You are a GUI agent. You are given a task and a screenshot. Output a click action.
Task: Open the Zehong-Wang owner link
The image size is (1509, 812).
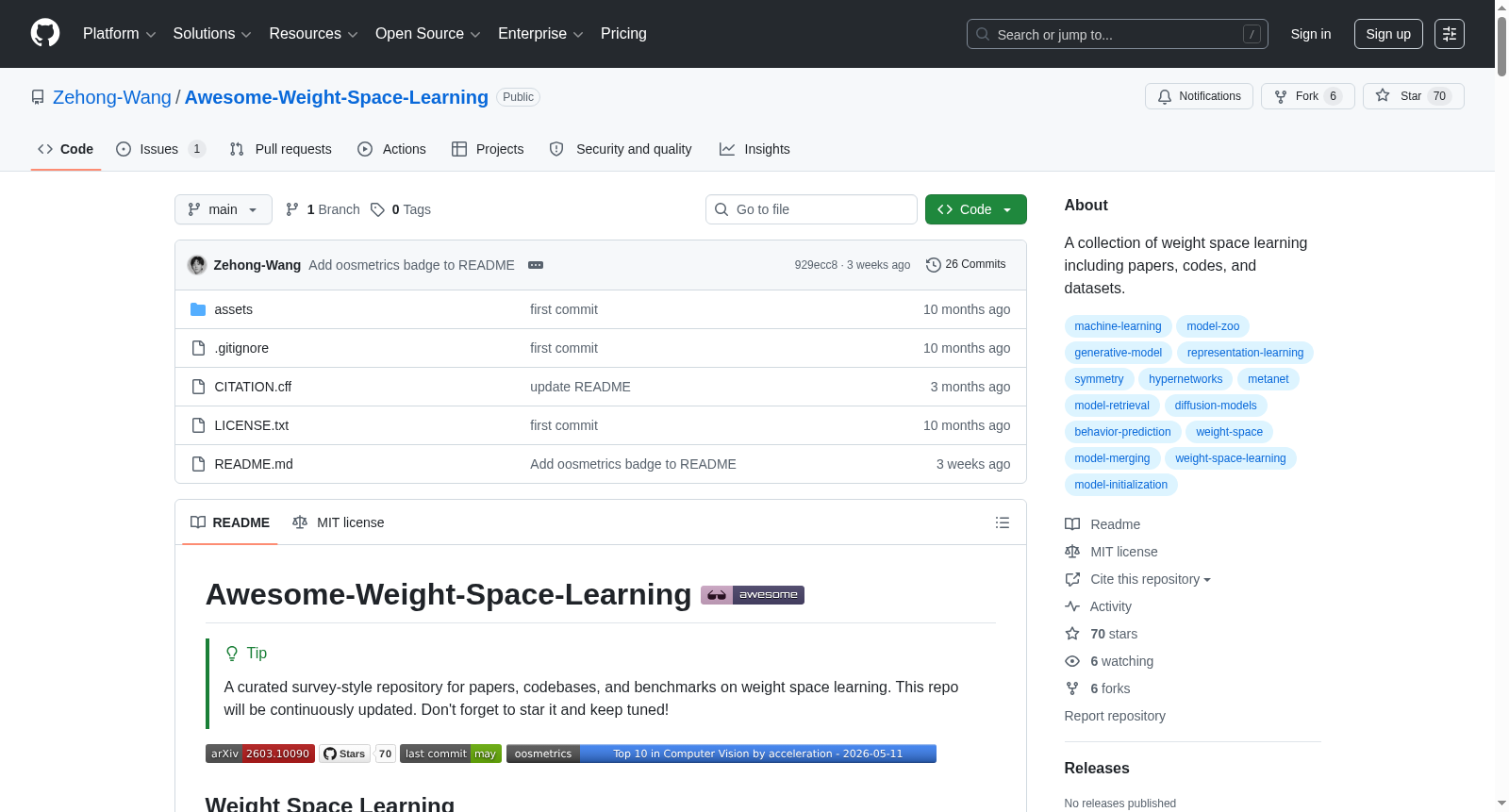112,97
